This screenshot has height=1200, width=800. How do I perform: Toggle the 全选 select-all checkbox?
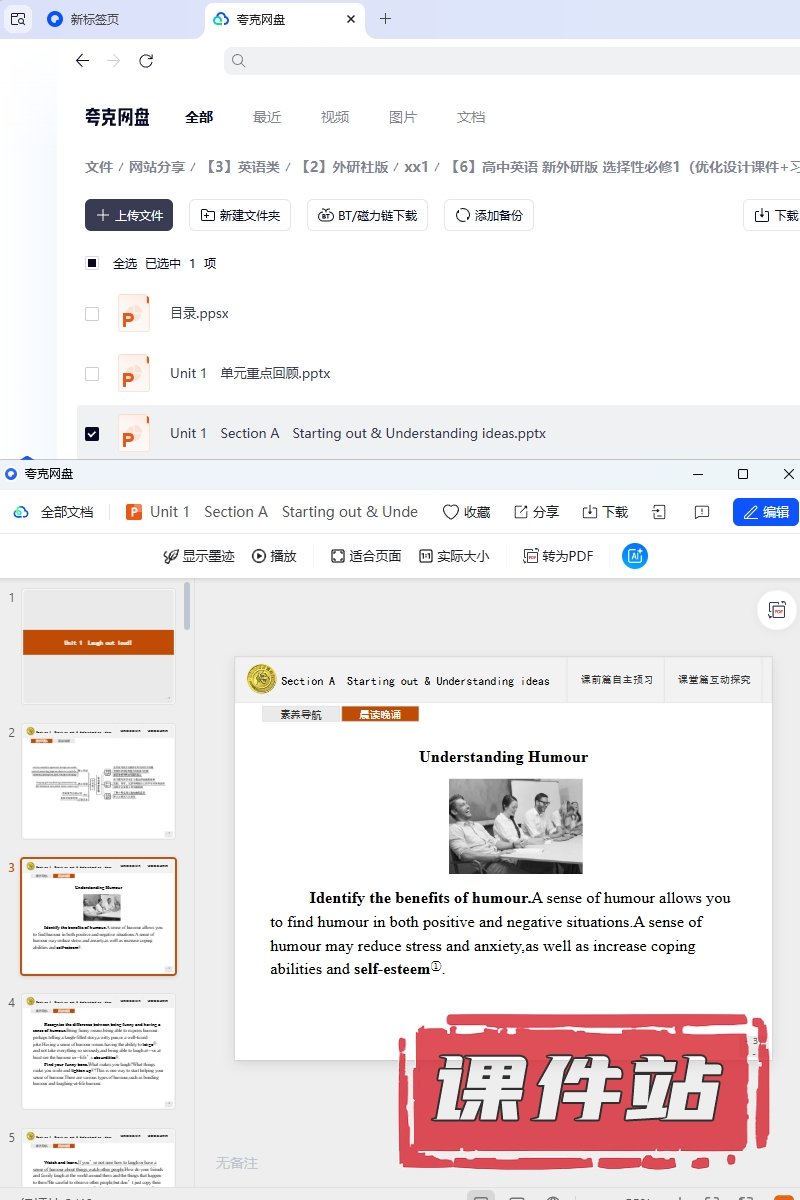pyautogui.click(x=92, y=264)
